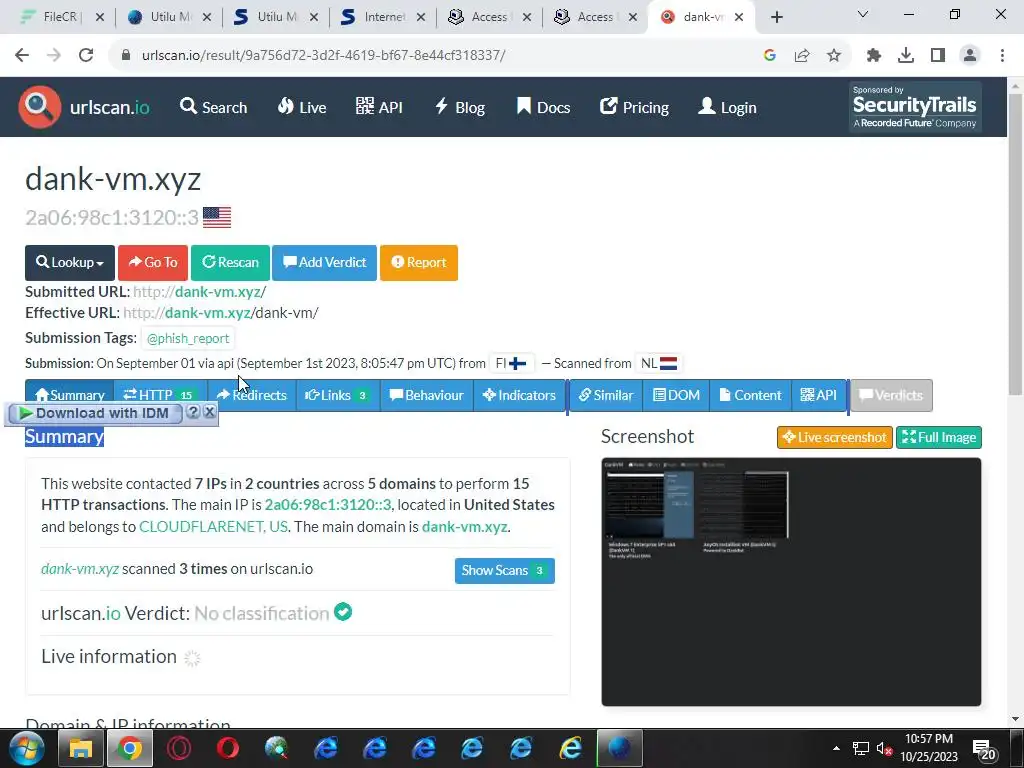Open the Chrome downloads icon
The width and height of the screenshot is (1024, 768).
click(x=906, y=56)
